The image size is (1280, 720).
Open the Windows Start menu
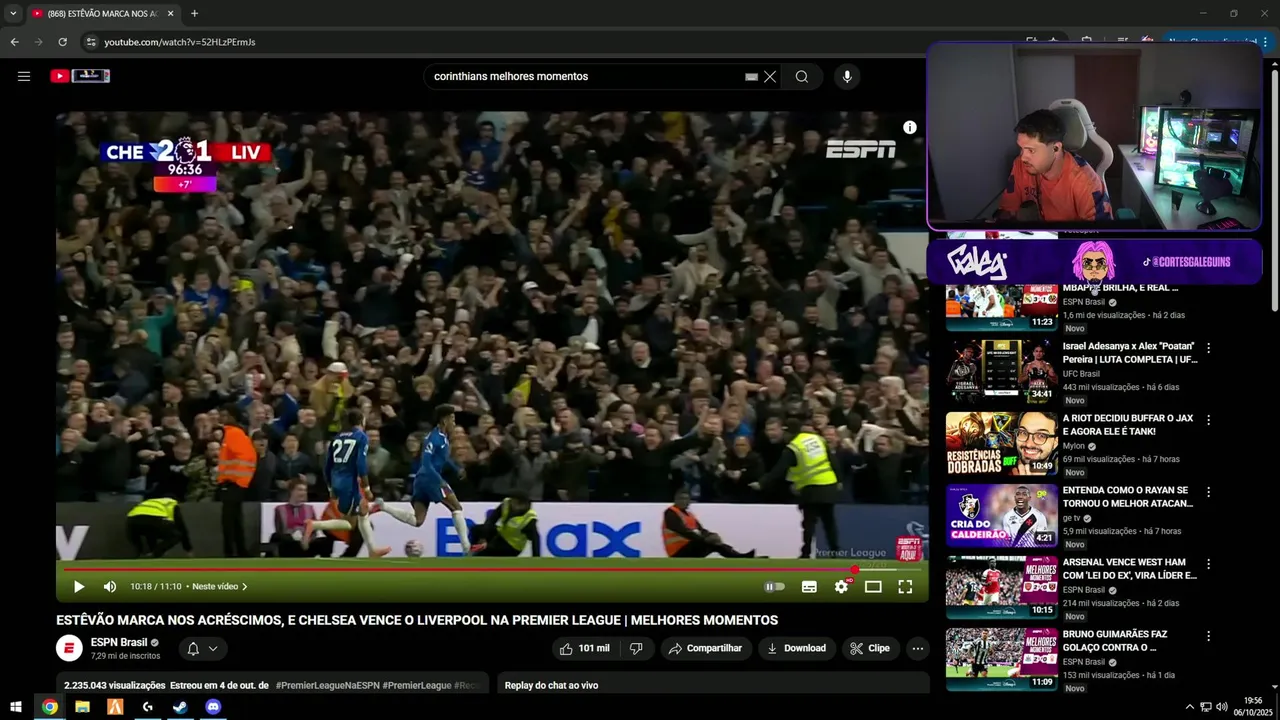(x=16, y=707)
